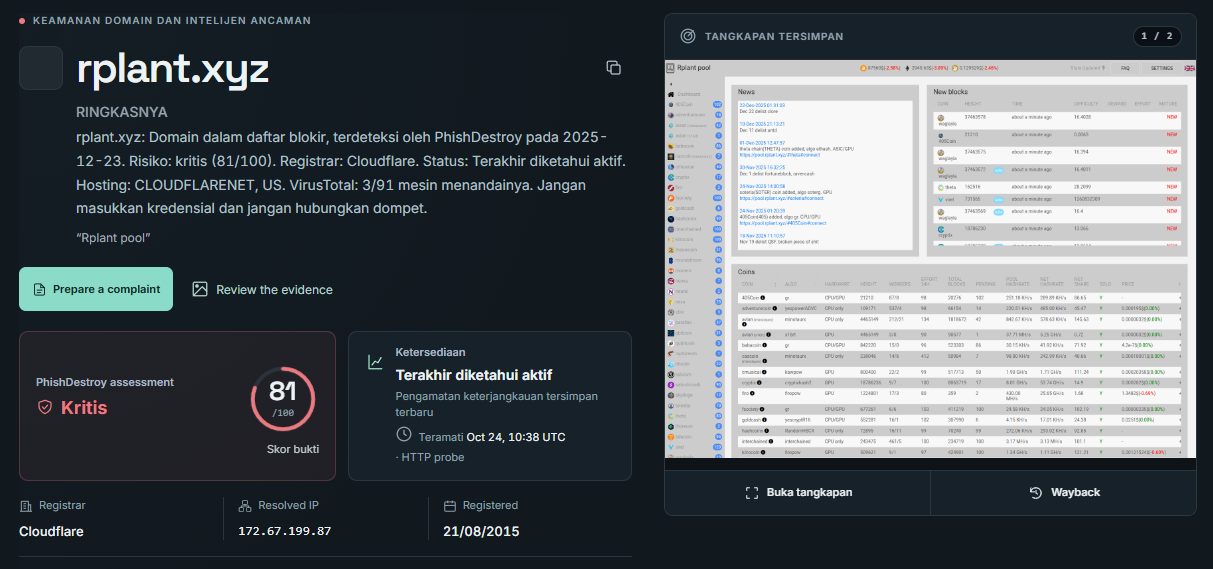Click the 1 / 2 screenshot pager
This screenshot has width=1213, height=569.
coord(1158,36)
